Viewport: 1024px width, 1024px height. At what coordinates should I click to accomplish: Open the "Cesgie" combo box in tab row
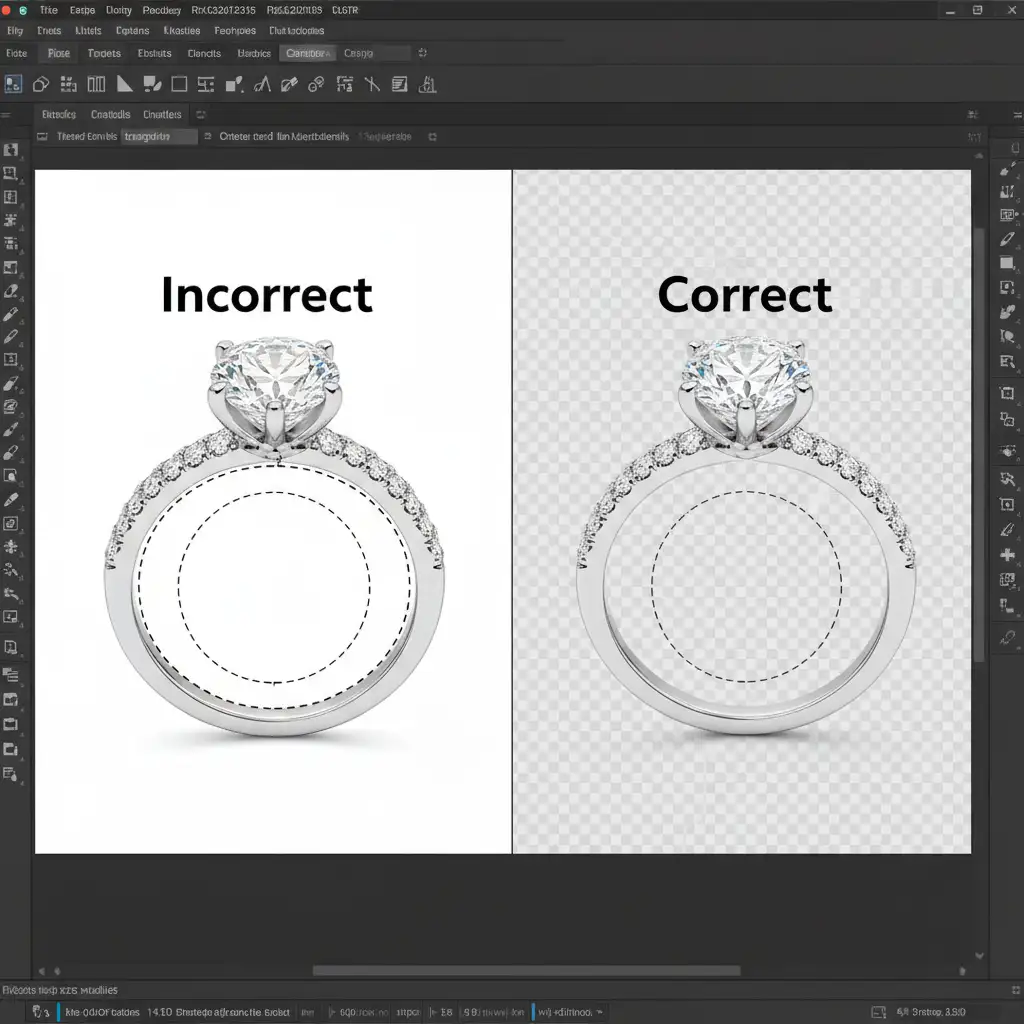pos(375,53)
